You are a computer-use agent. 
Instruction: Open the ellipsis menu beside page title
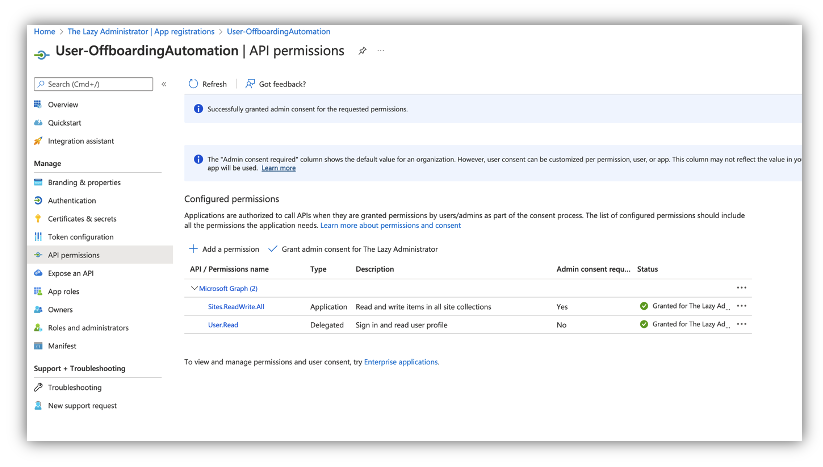(x=381, y=51)
